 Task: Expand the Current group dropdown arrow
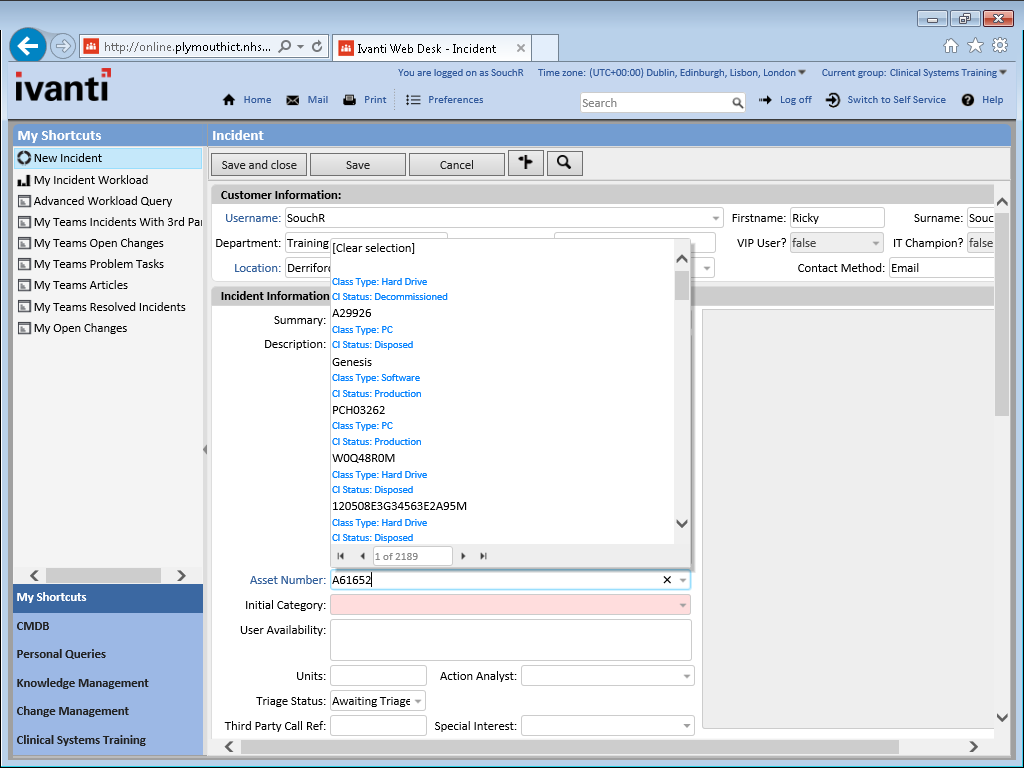pyautogui.click(x=1003, y=72)
